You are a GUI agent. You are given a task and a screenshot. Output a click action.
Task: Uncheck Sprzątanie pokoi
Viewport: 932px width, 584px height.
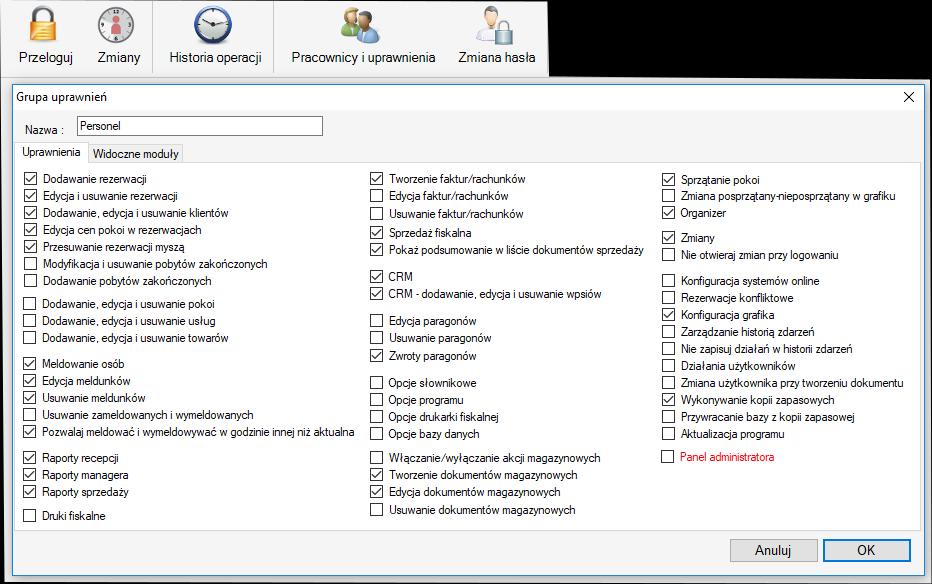point(669,179)
